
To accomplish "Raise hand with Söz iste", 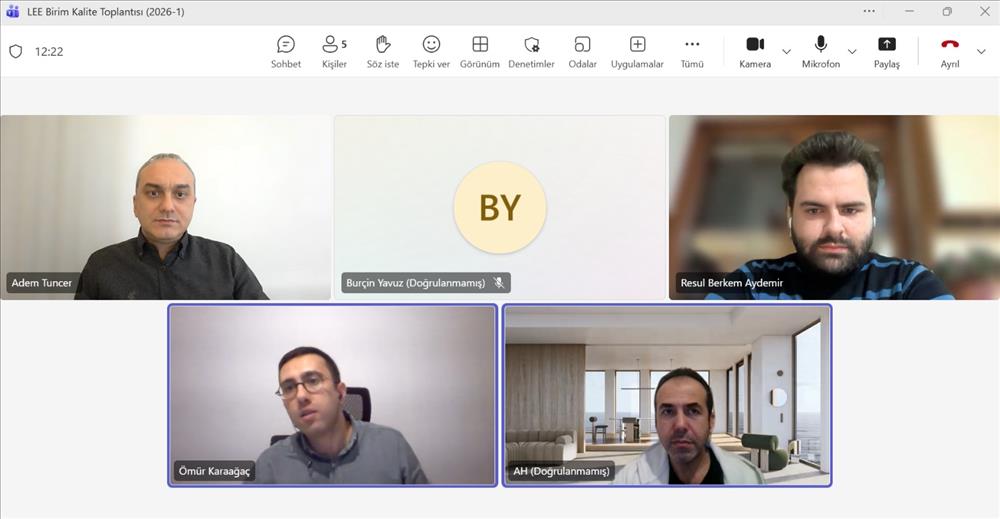I will [x=383, y=51].
